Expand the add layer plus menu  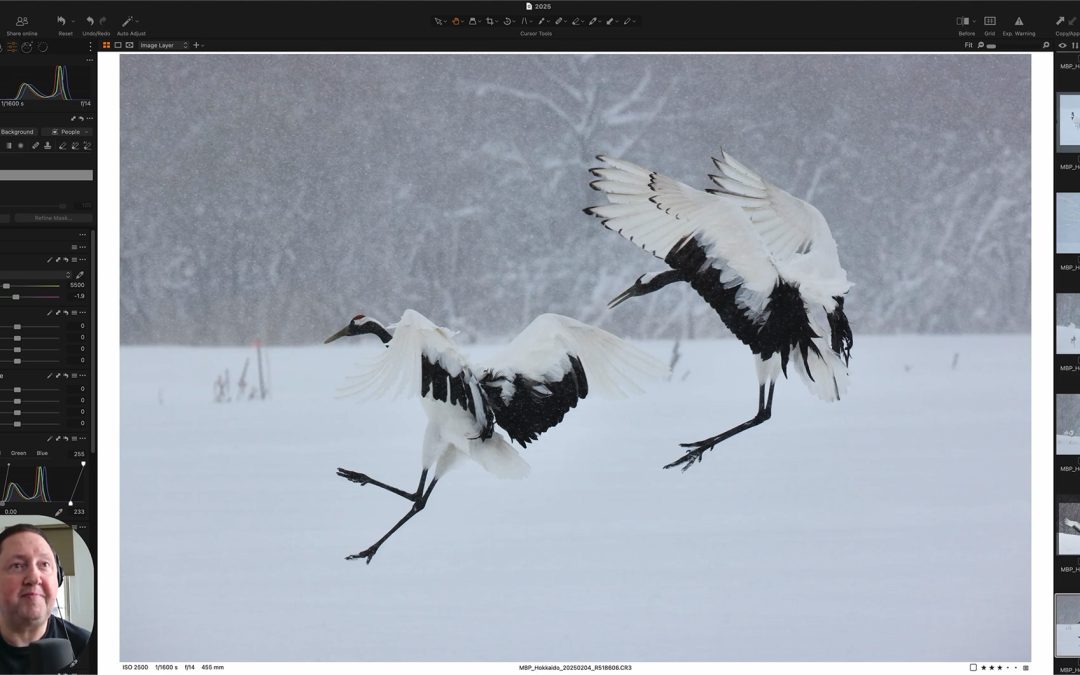pyautogui.click(x=197, y=45)
